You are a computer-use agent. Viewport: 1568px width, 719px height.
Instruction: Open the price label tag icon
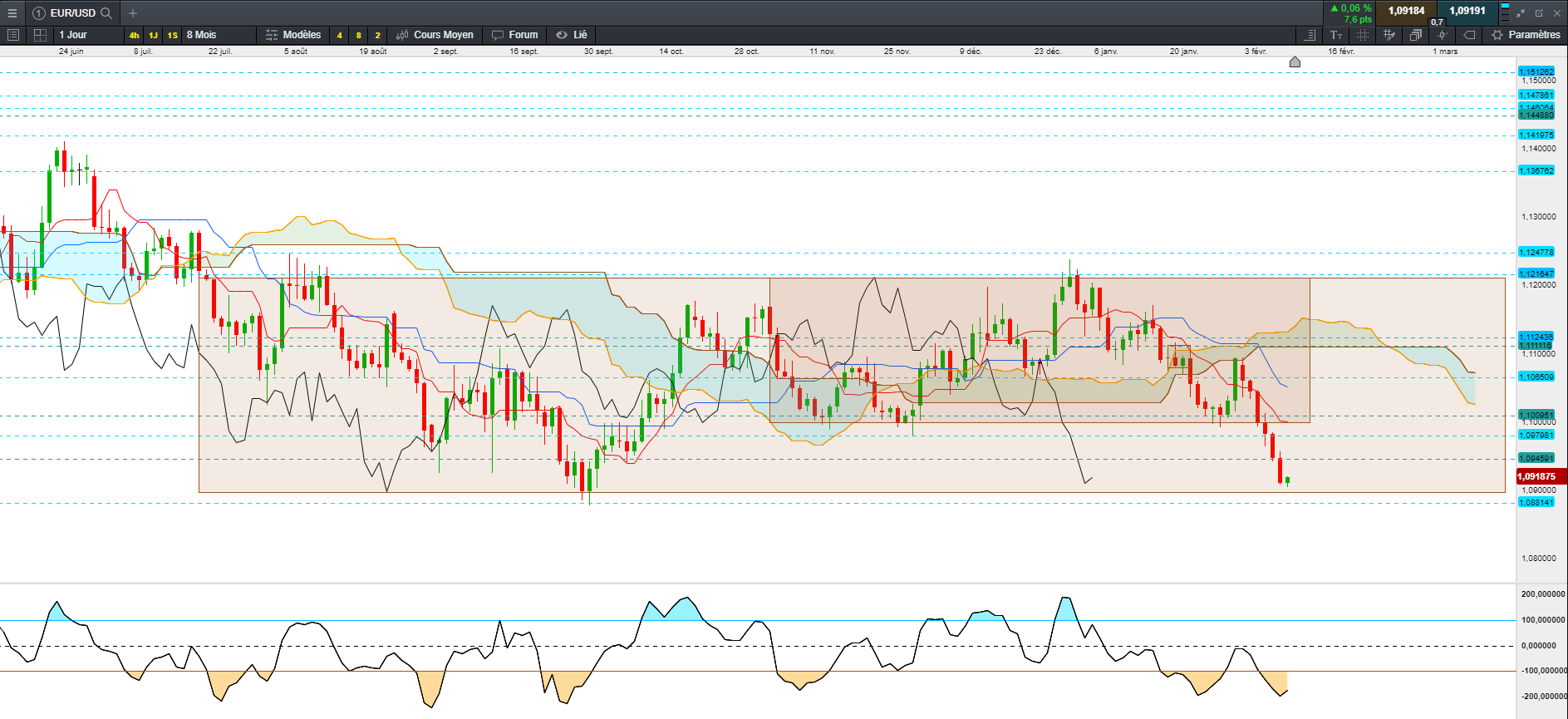coord(1469,35)
